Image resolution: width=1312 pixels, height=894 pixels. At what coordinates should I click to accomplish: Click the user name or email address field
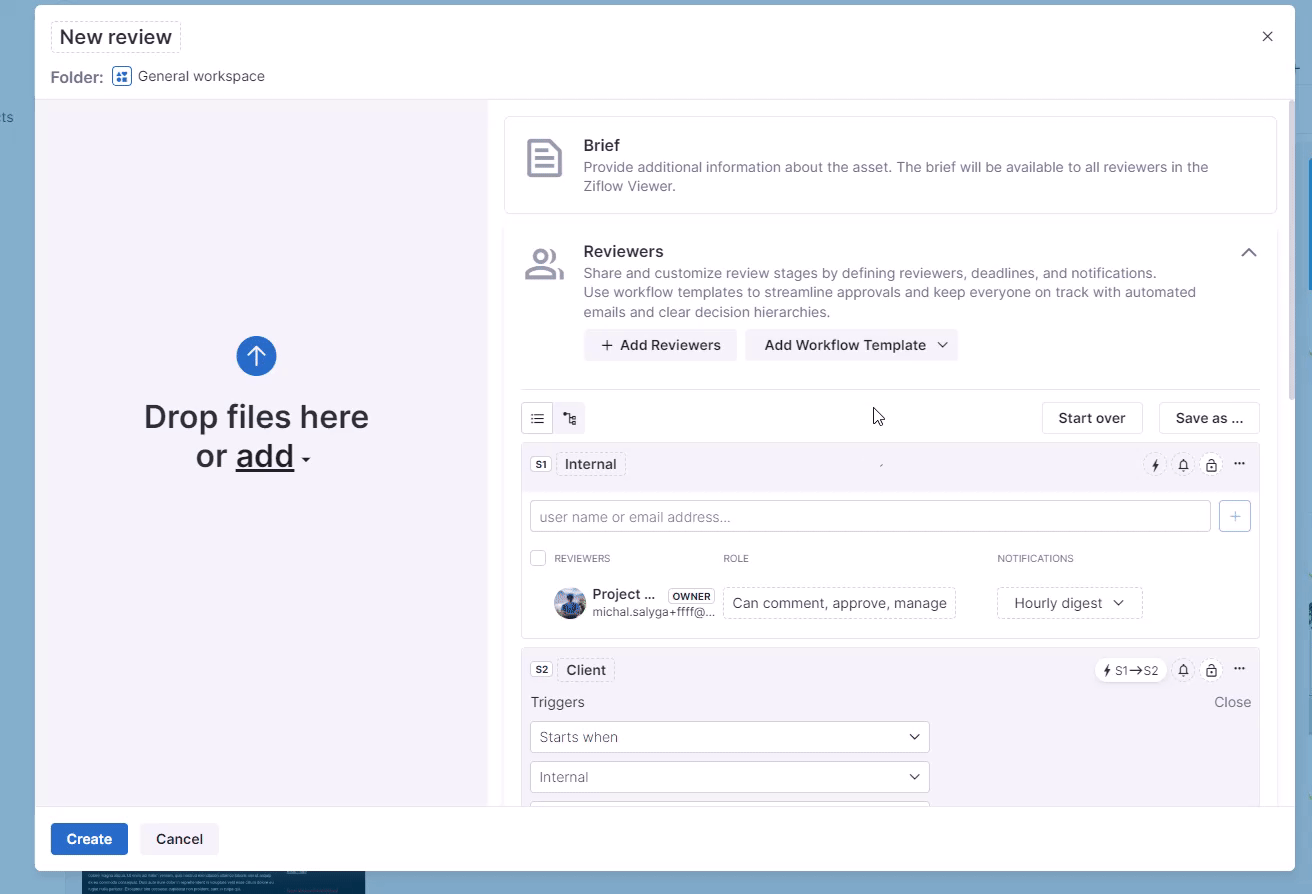[870, 516]
